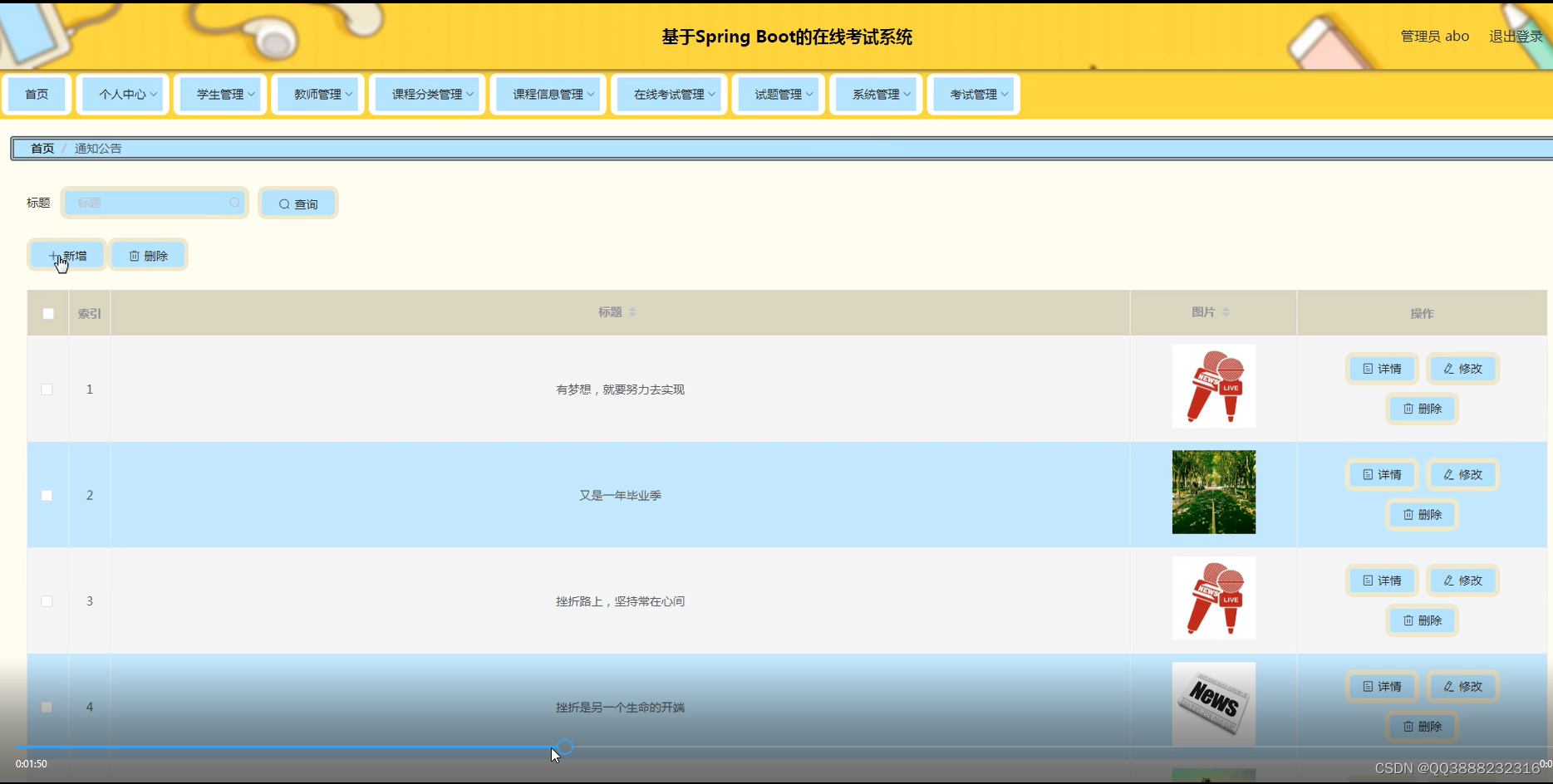Click 修改 for 挫折路上，坚持常在心间
This screenshot has height=784, width=1553.
click(1462, 581)
